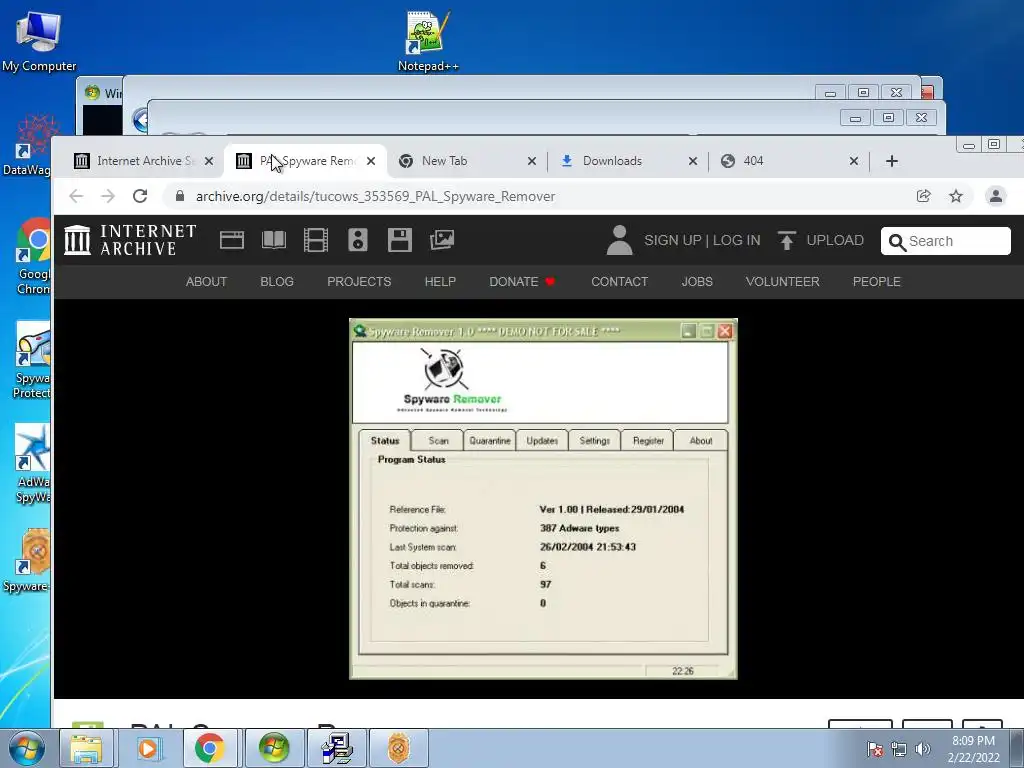The height and width of the screenshot is (768, 1024).
Task: Share this page icon in address bar
Action: [x=923, y=196]
